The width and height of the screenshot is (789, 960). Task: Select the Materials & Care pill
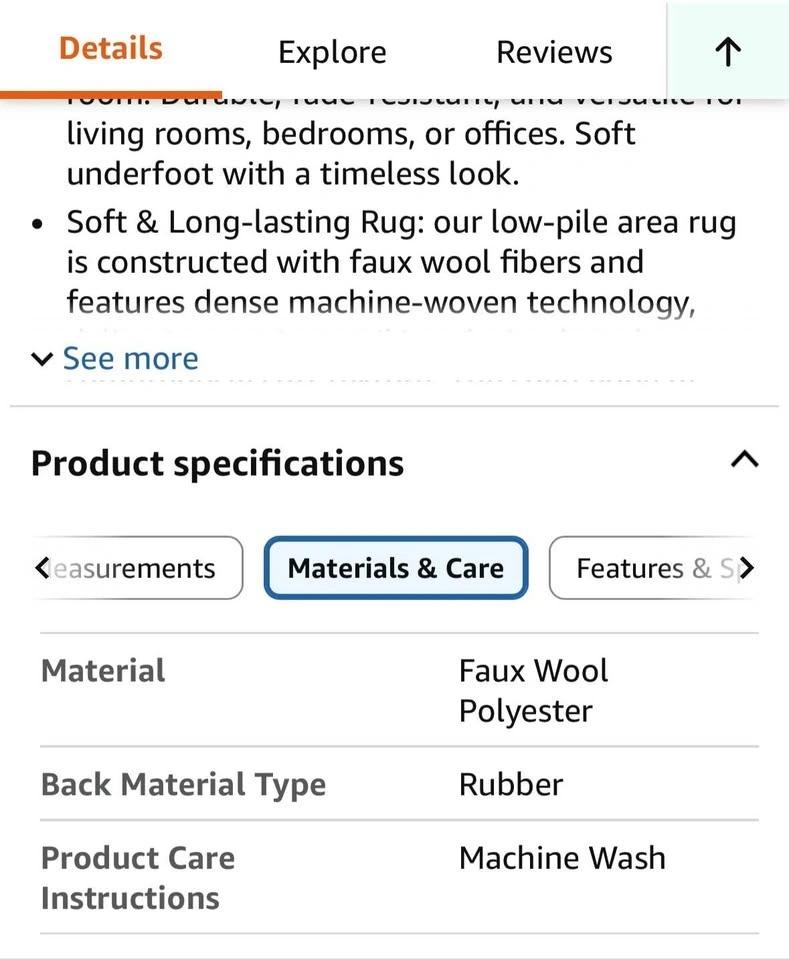point(395,568)
